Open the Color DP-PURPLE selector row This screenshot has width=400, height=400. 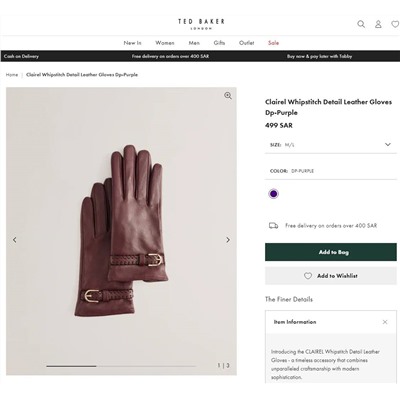point(331,171)
